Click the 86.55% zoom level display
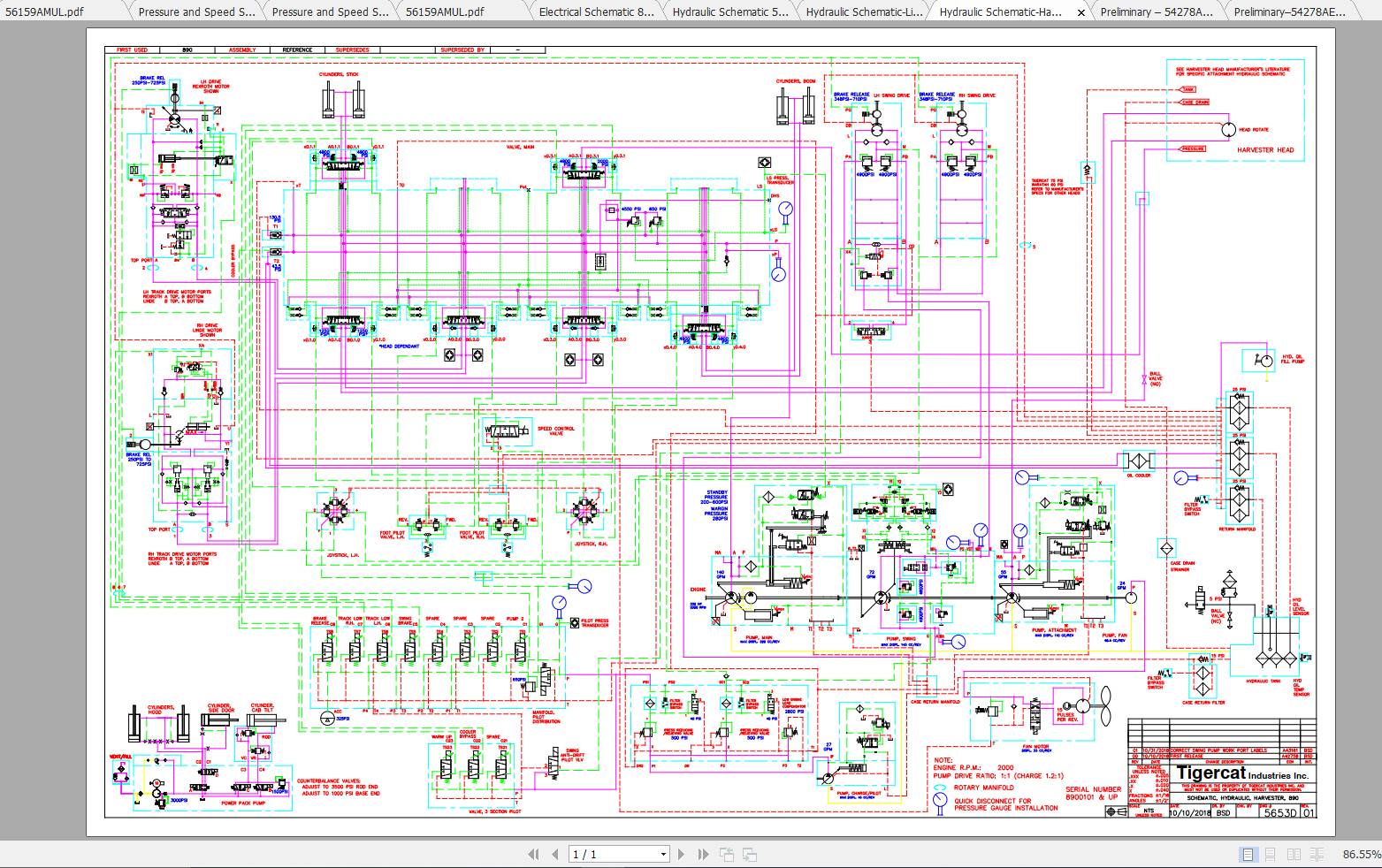 1360,855
